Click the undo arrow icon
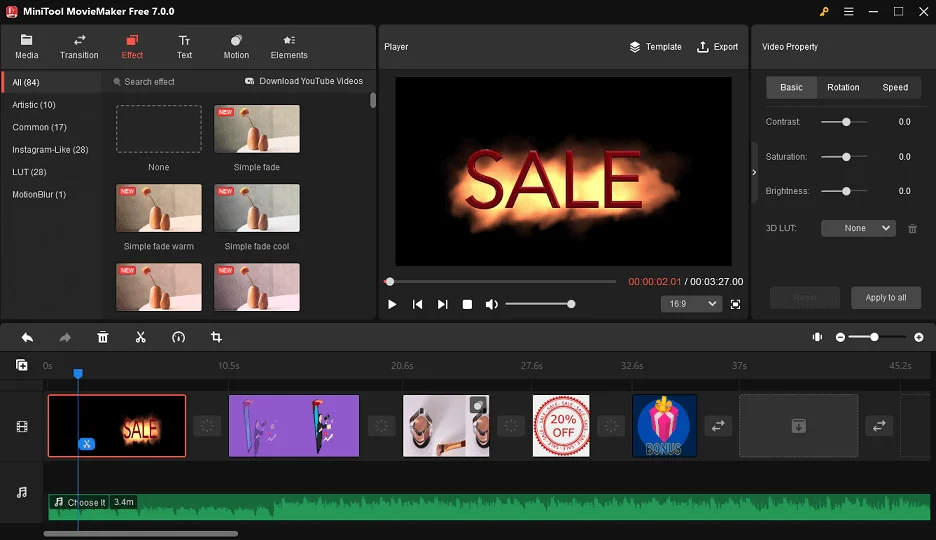936x540 pixels. coord(27,338)
